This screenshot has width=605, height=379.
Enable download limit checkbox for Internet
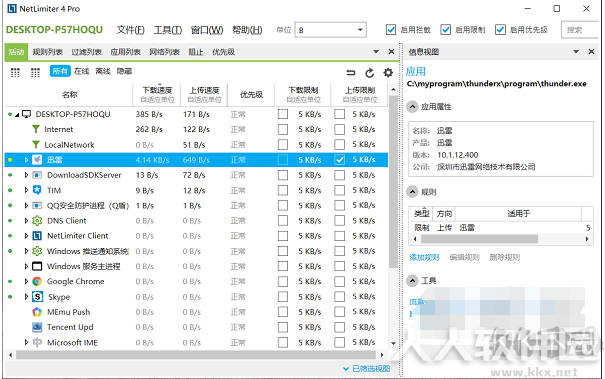[x=283, y=129]
